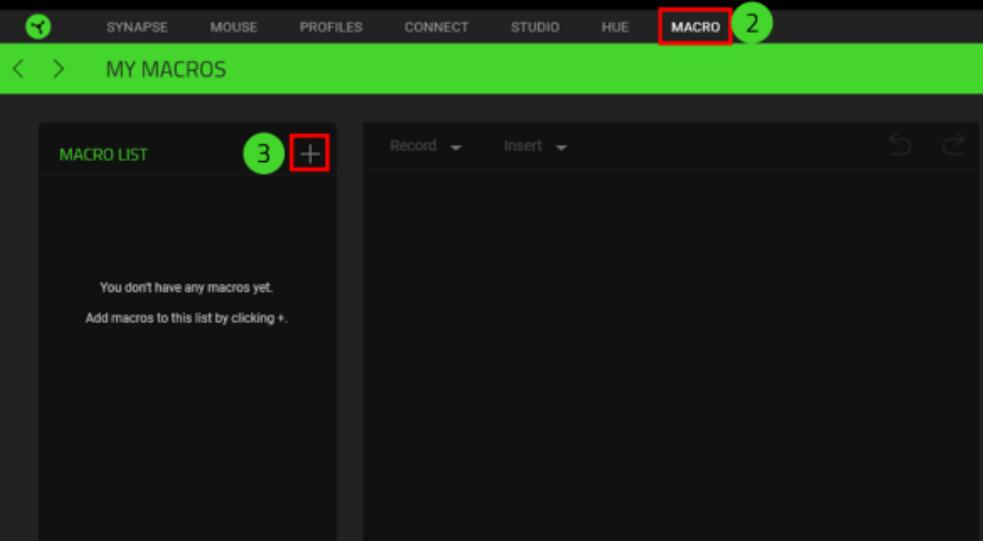Click the MACRO LIST panel heading
The width and height of the screenshot is (983, 541).
[x=103, y=155]
